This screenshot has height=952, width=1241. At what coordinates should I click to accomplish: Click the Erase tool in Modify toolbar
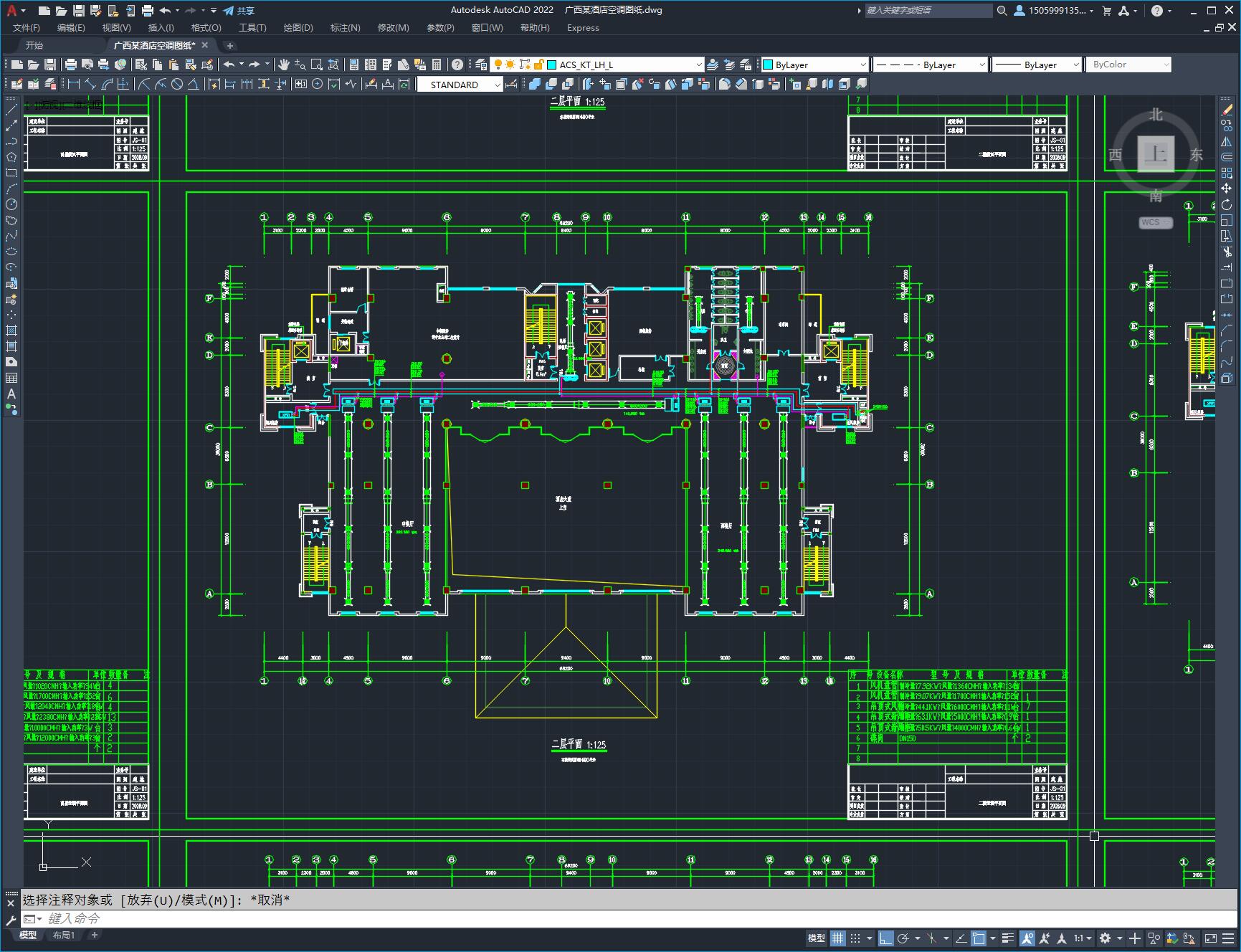1227,110
